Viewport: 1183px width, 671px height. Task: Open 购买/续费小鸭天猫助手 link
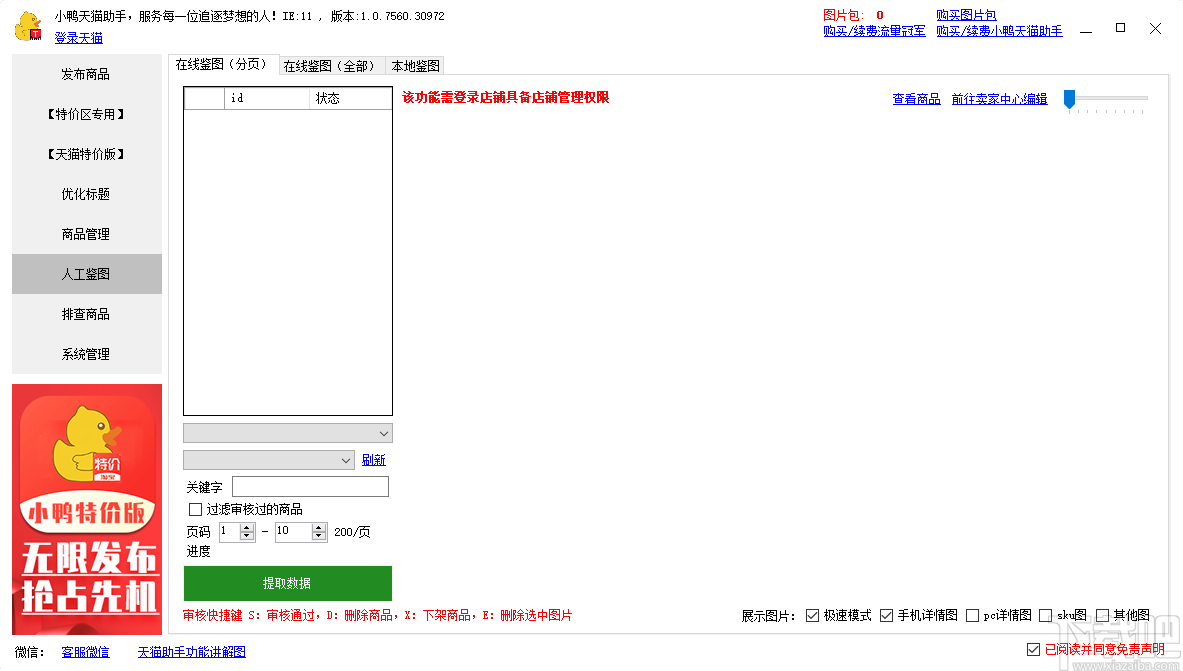point(999,31)
